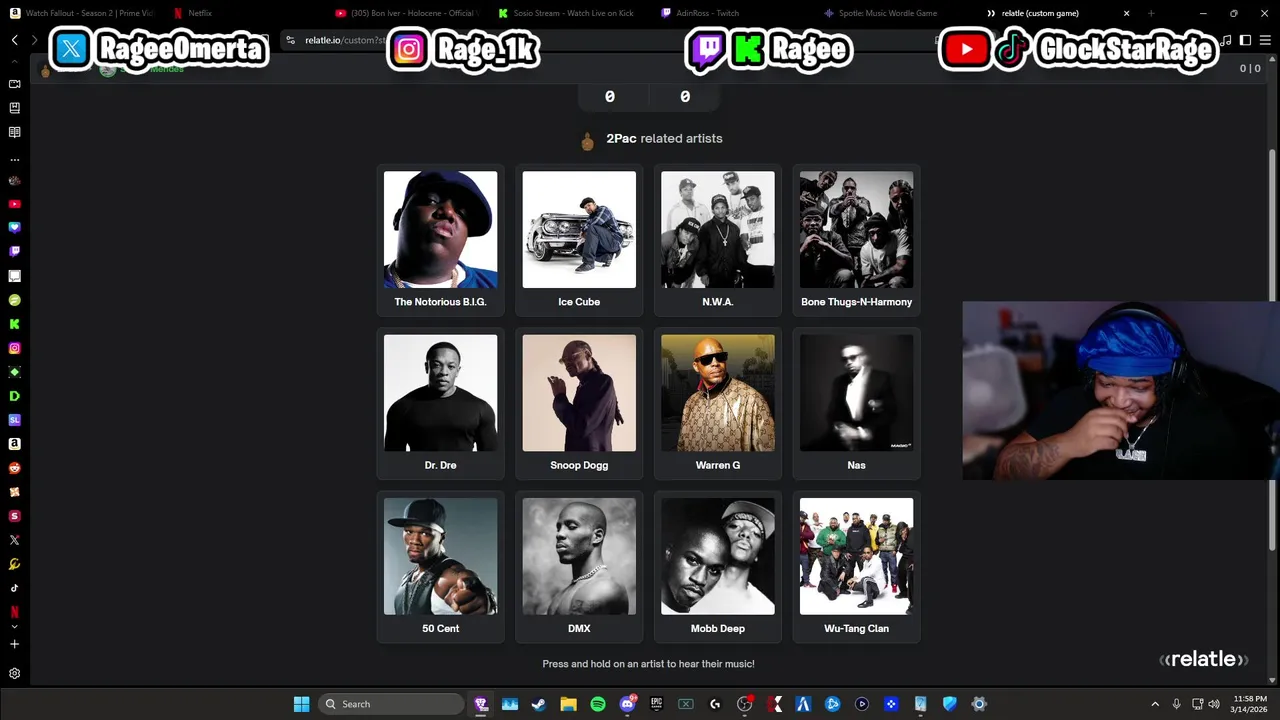Show hidden system tray icons
Screen dimensions: 1280x720
tap(1155, 704)
